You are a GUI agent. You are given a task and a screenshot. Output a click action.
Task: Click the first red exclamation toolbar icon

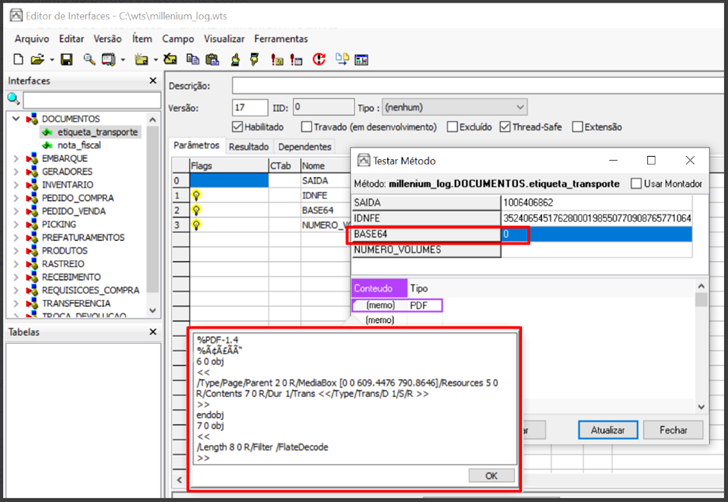[x=277, y=59]
